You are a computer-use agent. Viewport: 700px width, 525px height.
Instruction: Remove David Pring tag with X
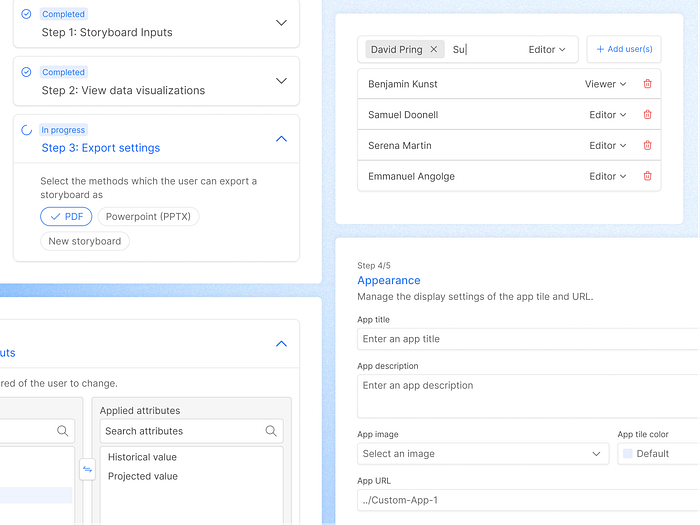(433, 49)
